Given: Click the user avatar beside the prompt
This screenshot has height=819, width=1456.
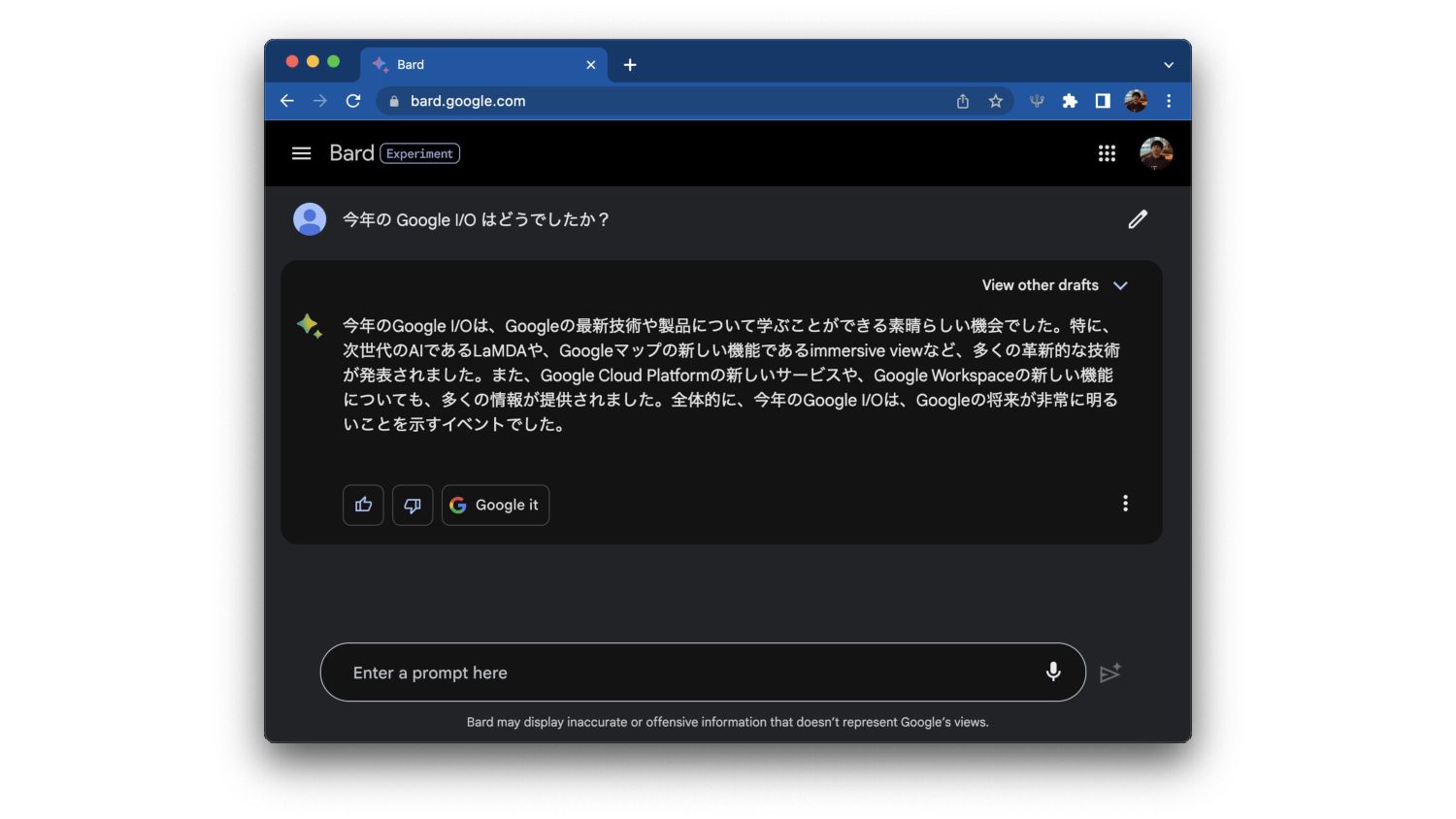Looking at the screenshot, I should click(310, 219).
